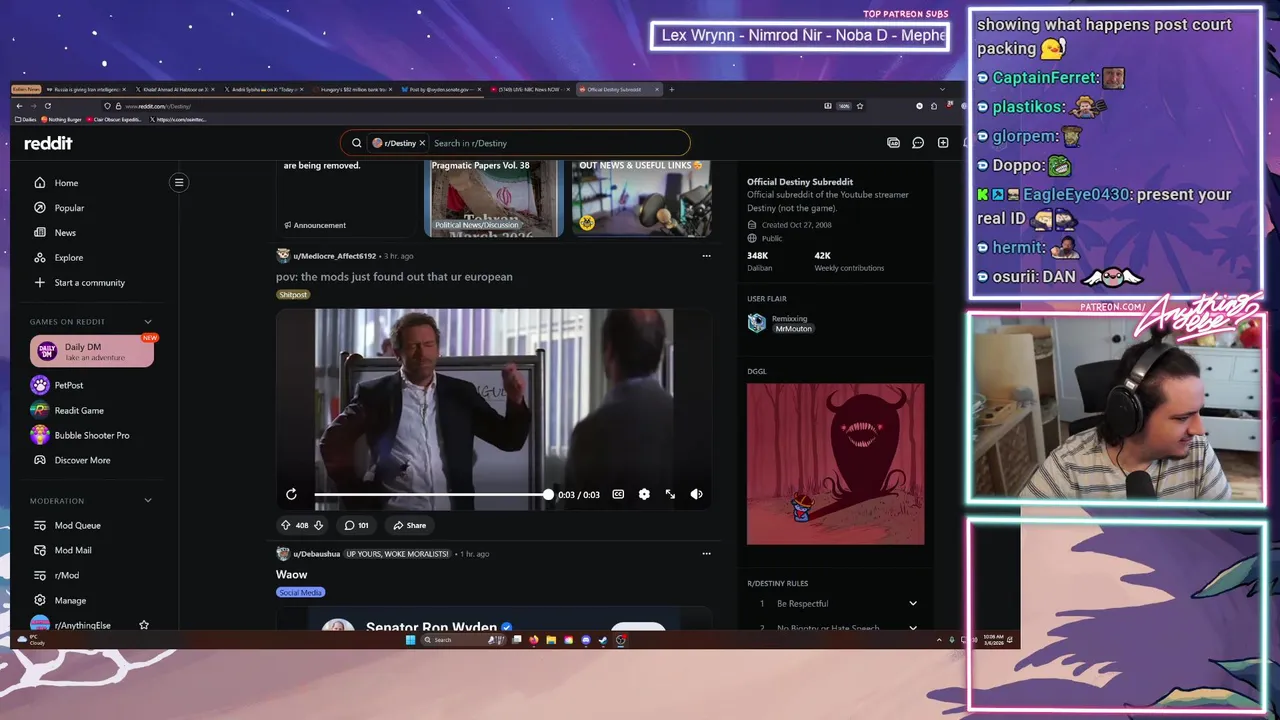Open options menu for Debaushua post
The width and height of the screenshot is (1280, 720).
pos(706,553)
